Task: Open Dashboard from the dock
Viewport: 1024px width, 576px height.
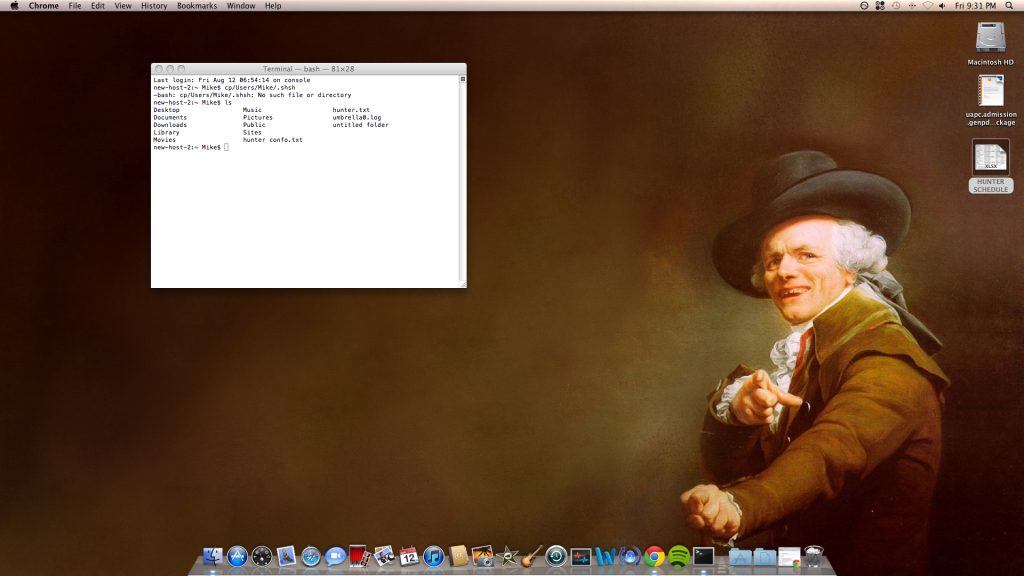Action: (262, 556)
